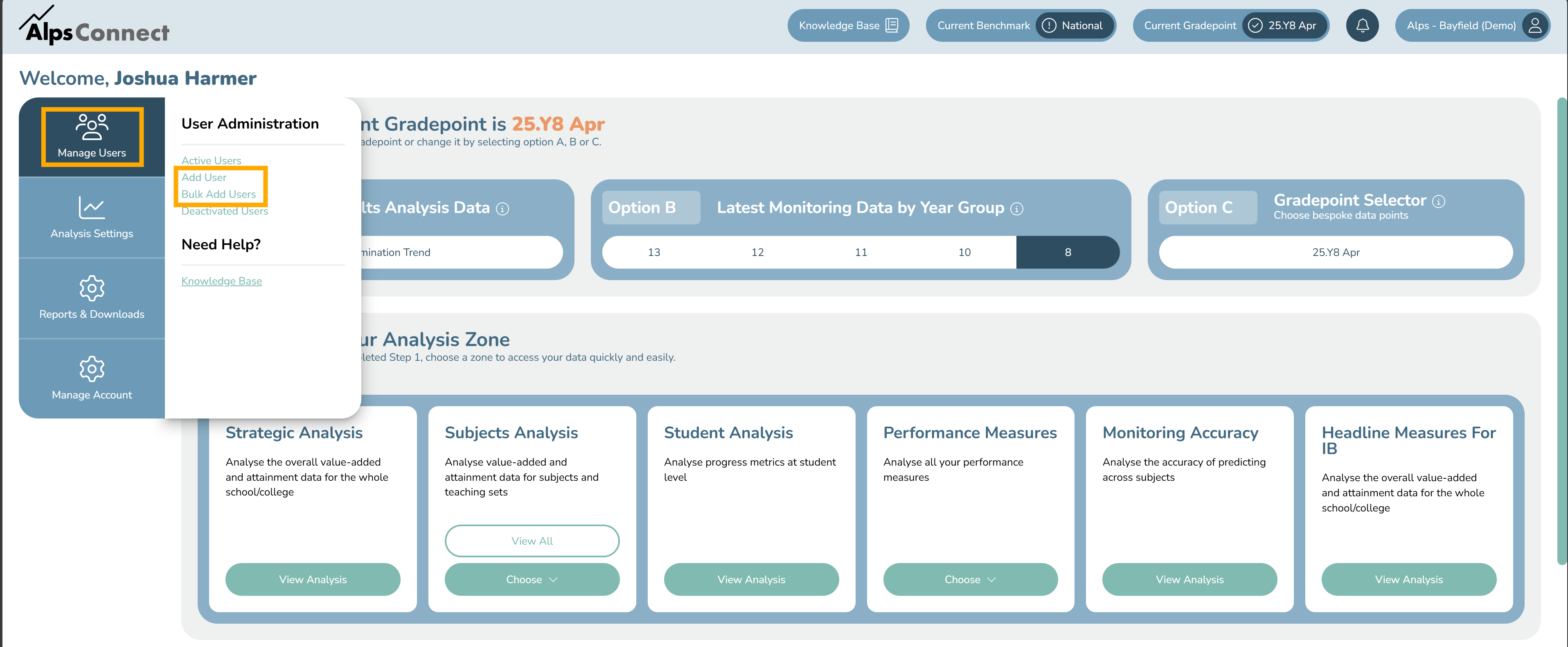Open Knowledge Base book icon in header
Screen dimensions: 1568x647
892,25
